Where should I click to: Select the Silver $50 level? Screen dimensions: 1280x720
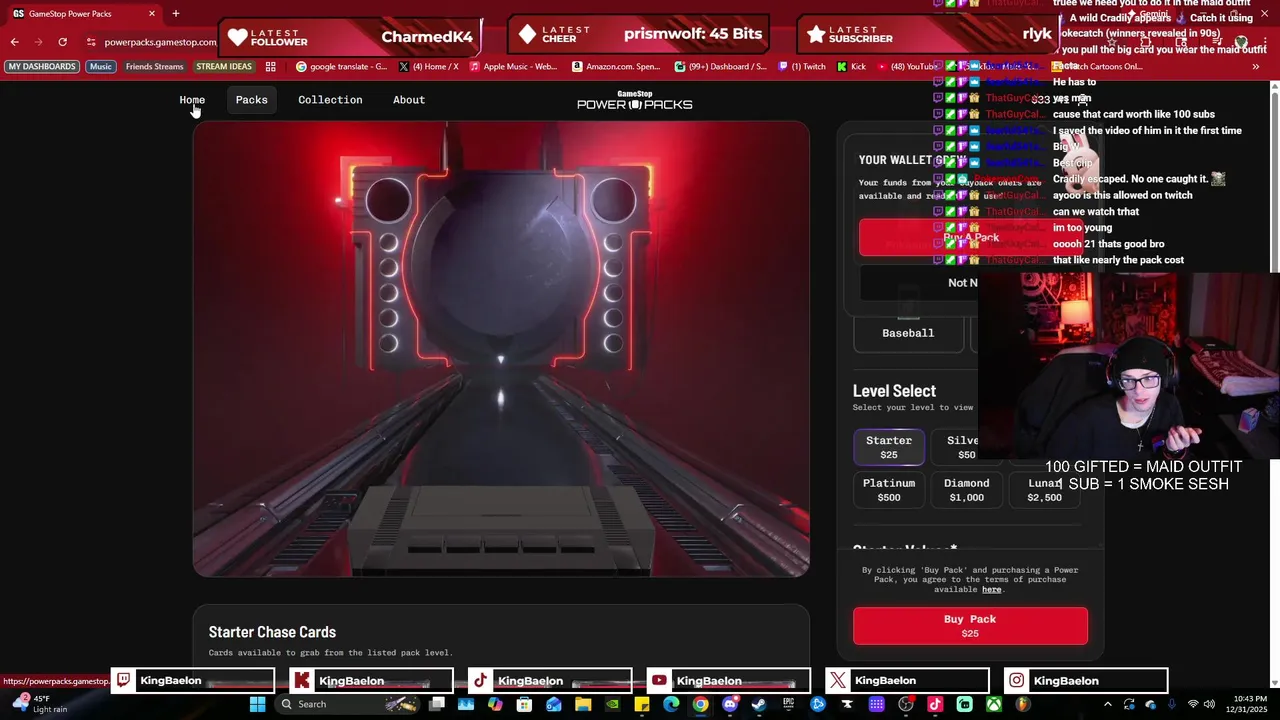(966, 447)
